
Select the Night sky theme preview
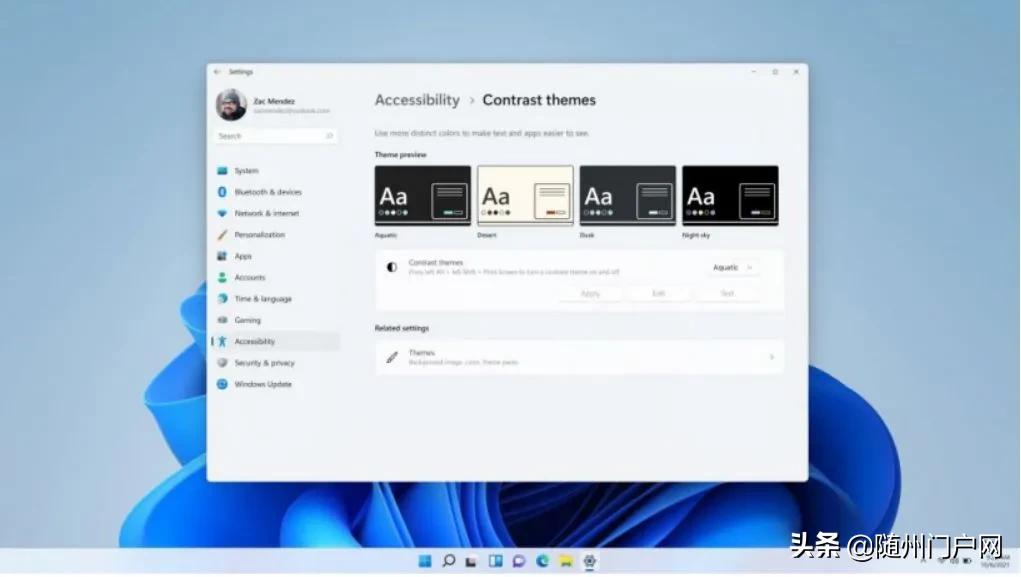730,197
